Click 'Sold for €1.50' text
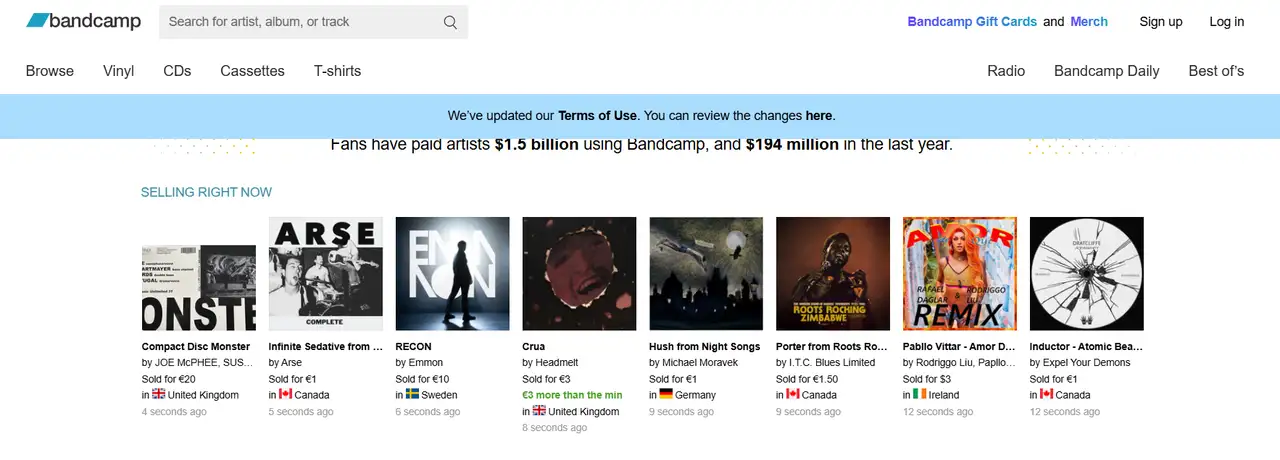Viewport: 1280px width, 460px height. pyautogui.click(x=807, y=379)
